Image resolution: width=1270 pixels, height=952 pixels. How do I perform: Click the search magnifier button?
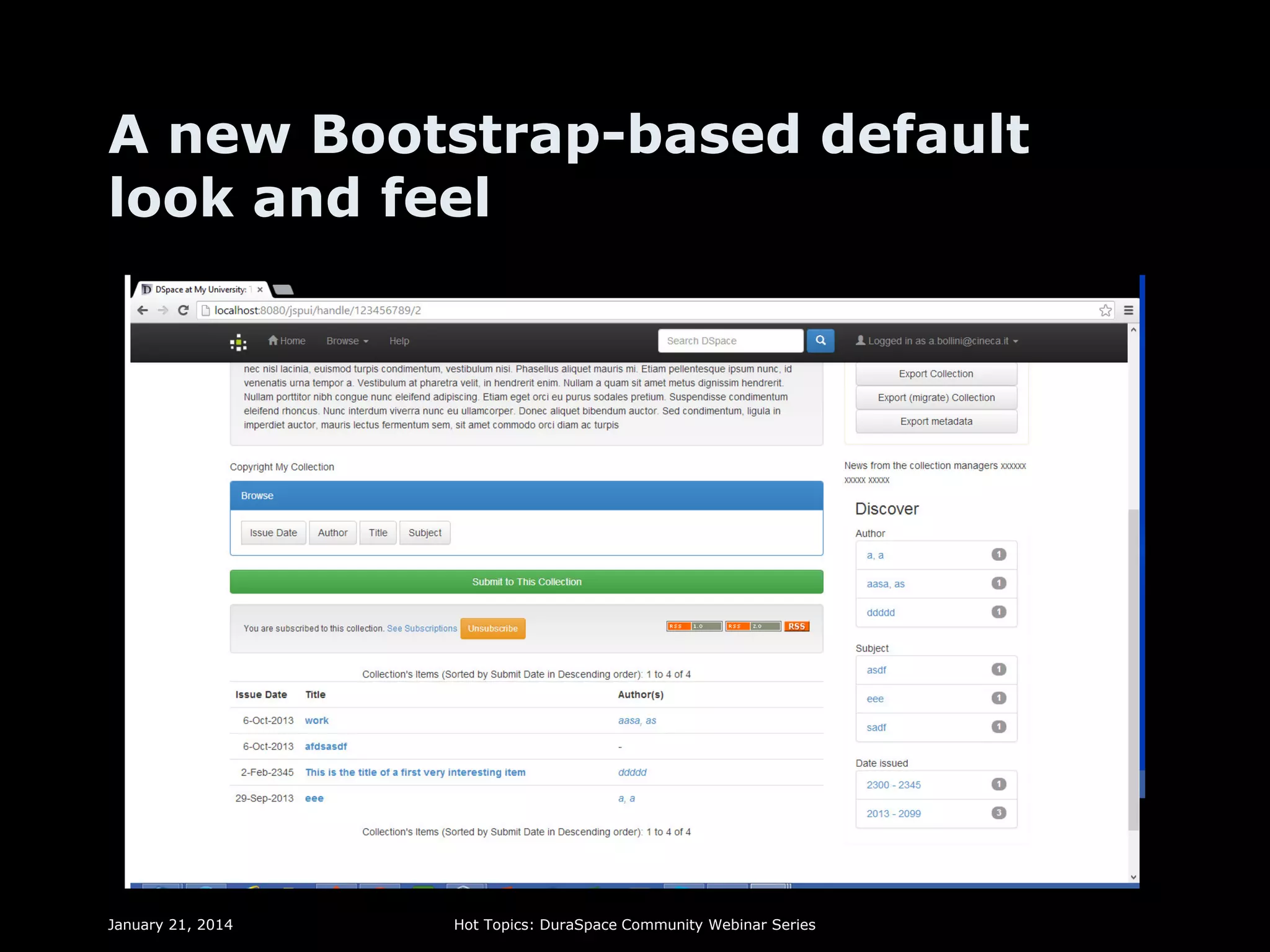[820, 340]
